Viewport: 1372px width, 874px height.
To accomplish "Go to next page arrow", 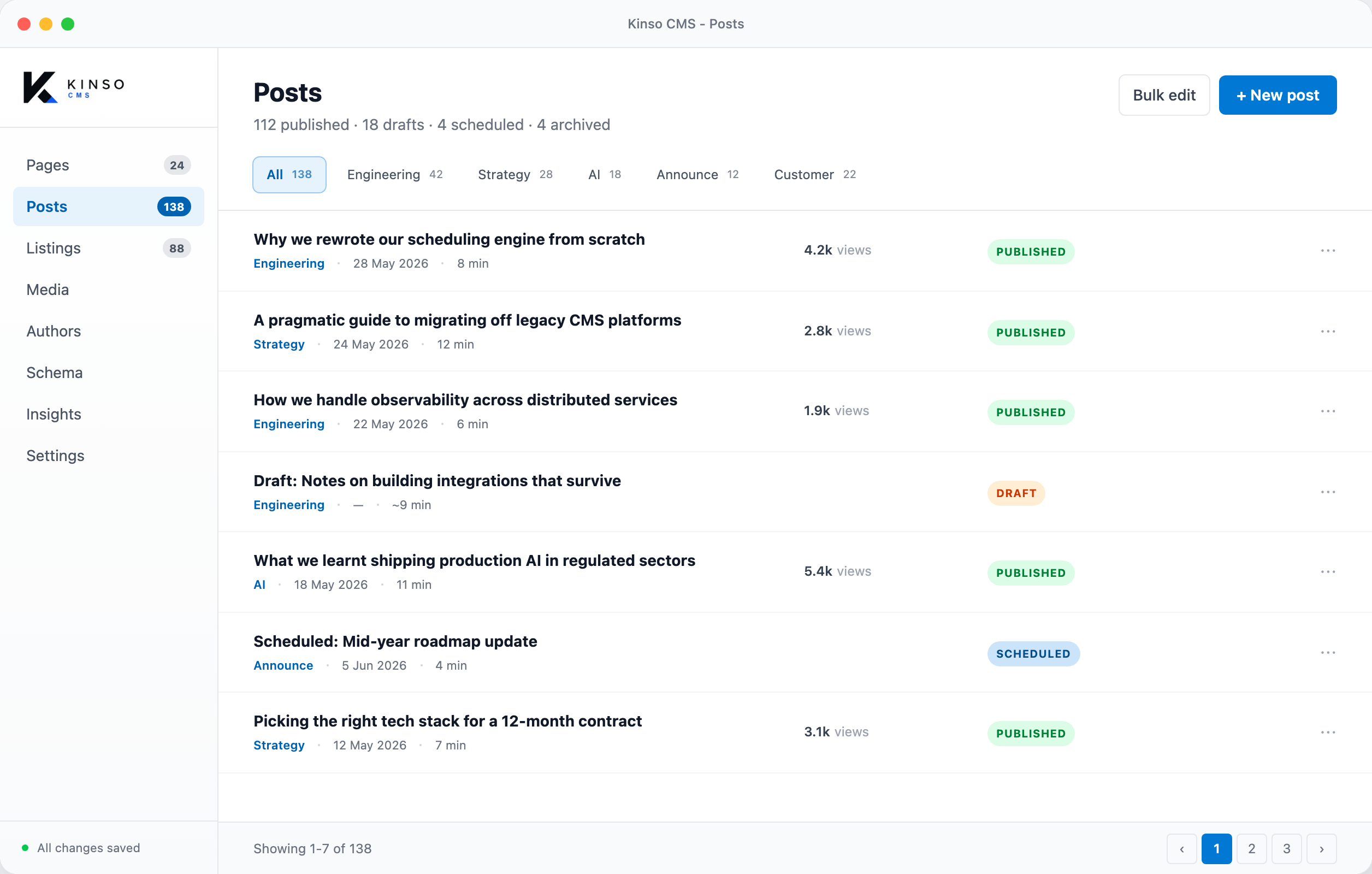I will click(x=1321, y=849).
